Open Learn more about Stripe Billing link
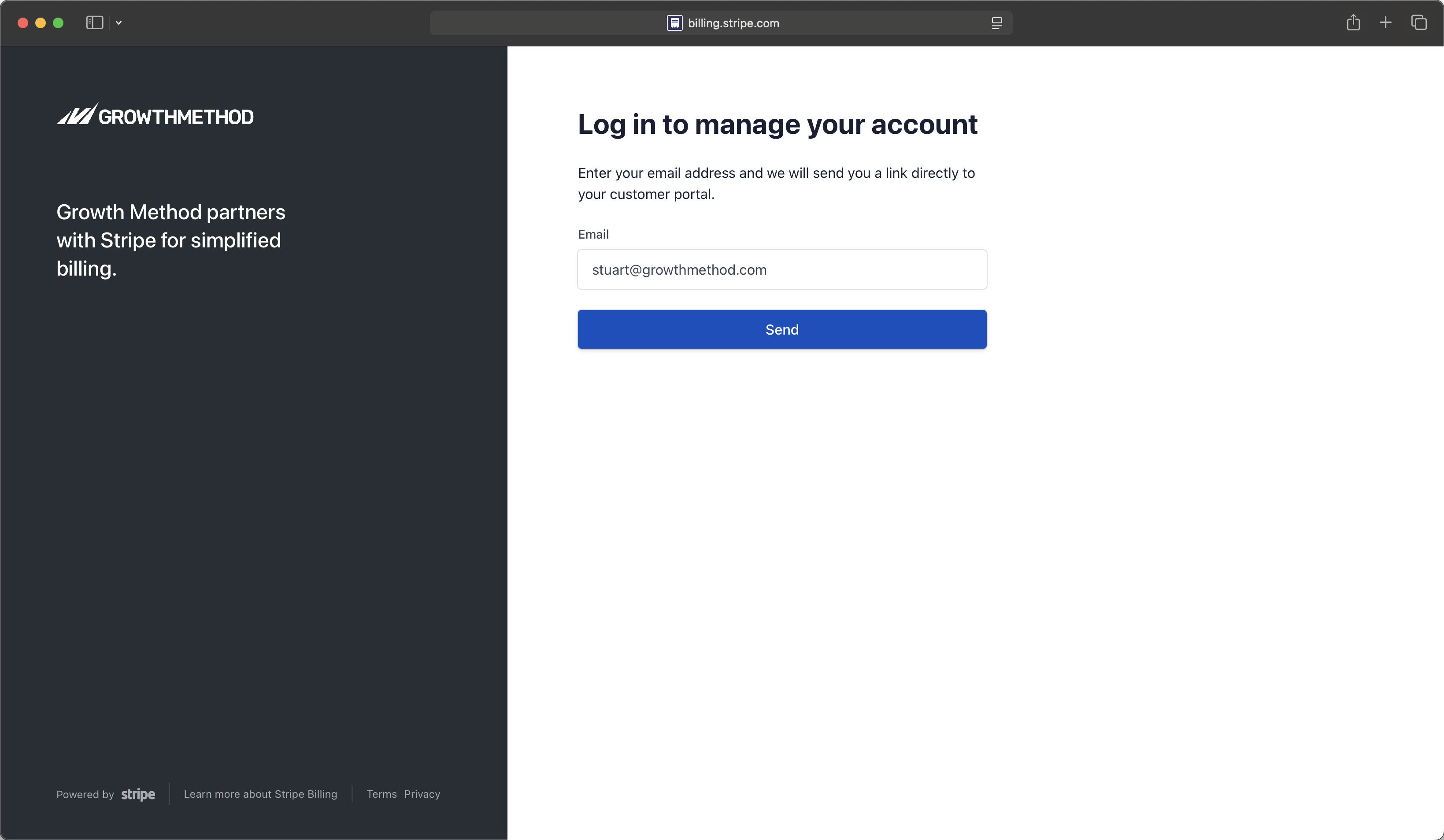The height and width of the screenshot is (840, 1444). pos(260,794)
